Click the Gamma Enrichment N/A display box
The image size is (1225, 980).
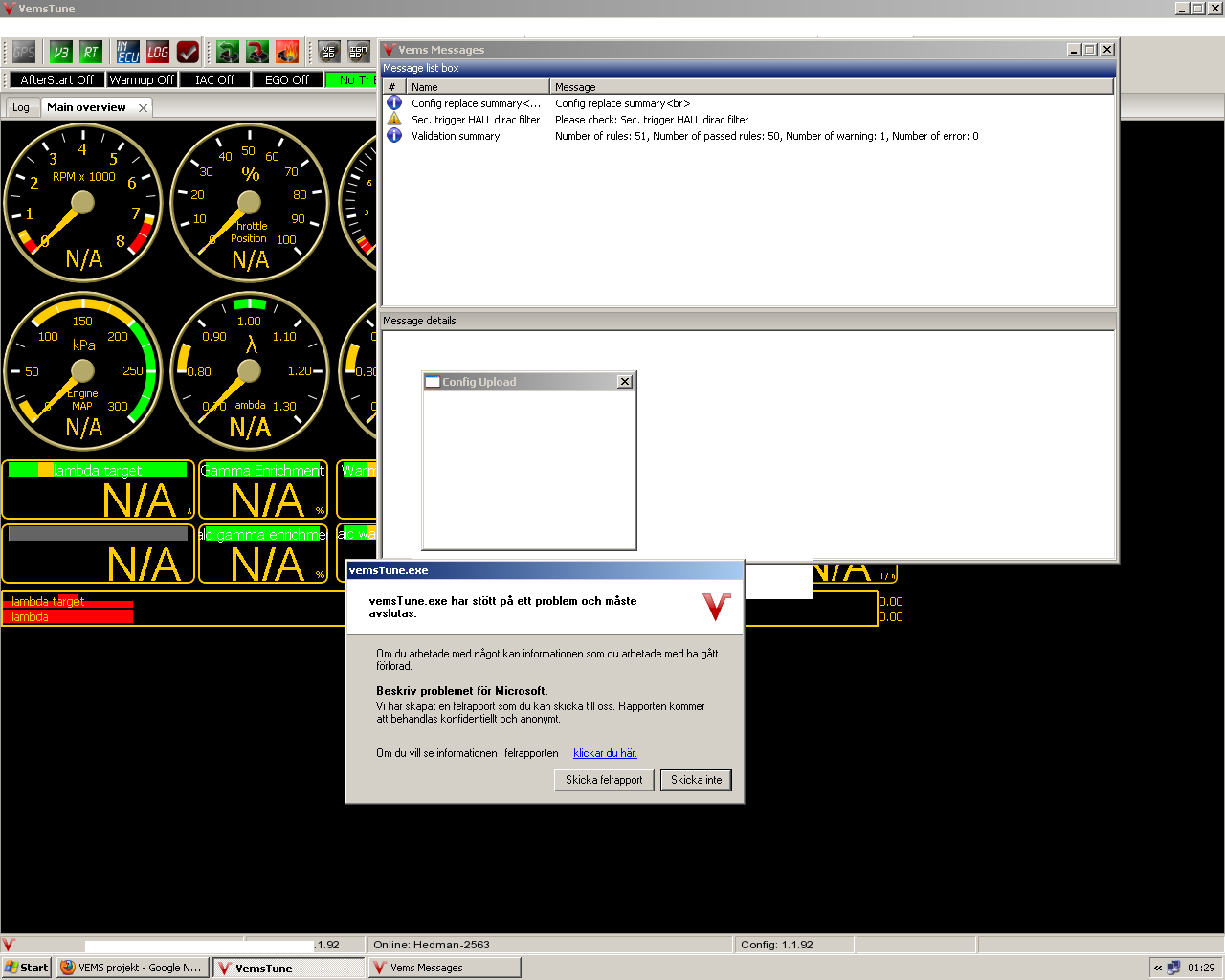(x=263, y=489)
